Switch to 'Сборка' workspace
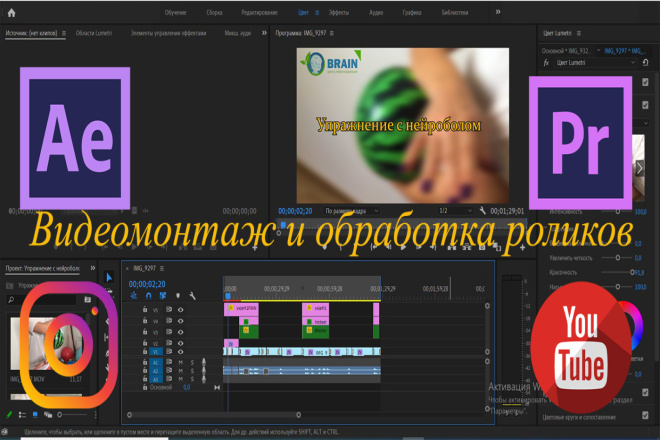The height and width of the screenshot is (440, 660). click(x=214, y=13)
